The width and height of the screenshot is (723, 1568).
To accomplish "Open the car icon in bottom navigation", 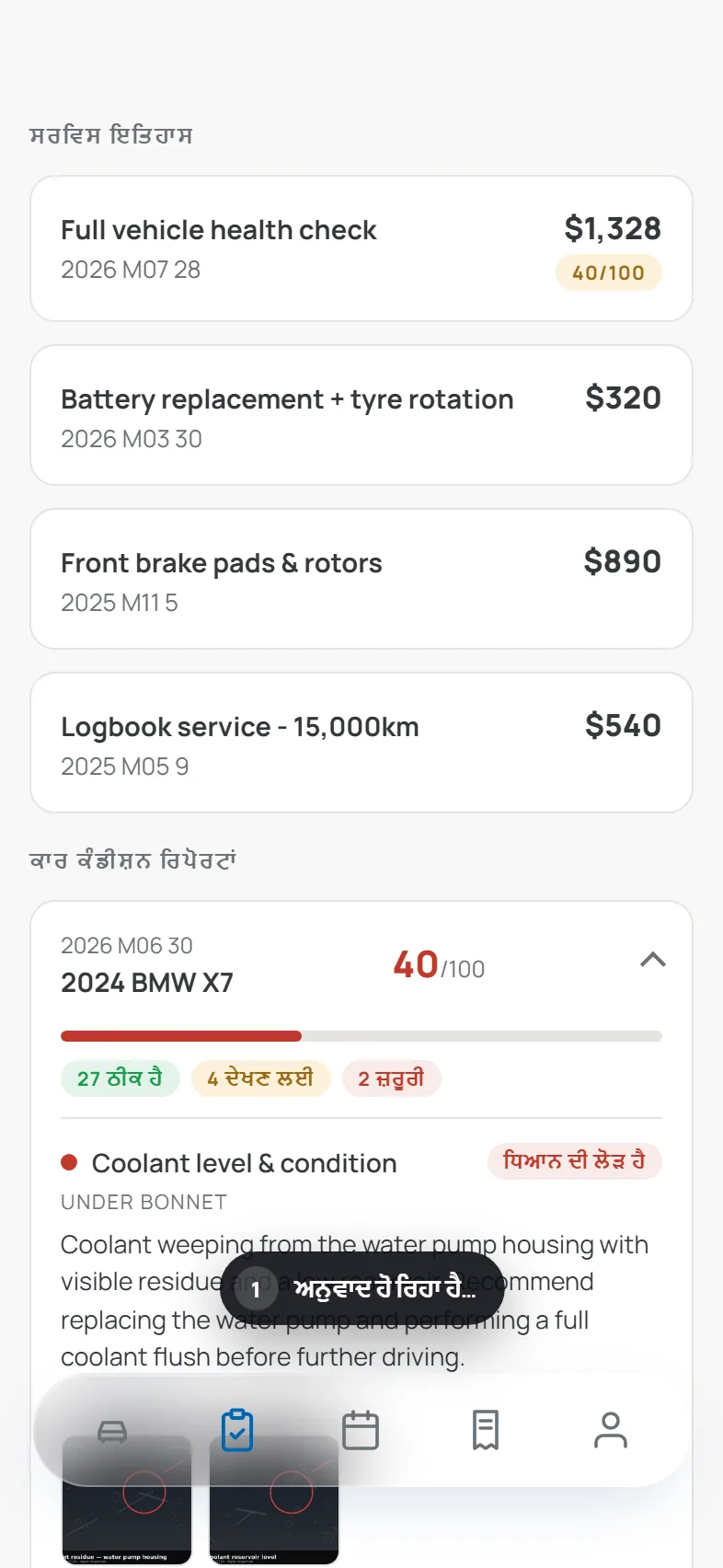I will point(112,1431).
